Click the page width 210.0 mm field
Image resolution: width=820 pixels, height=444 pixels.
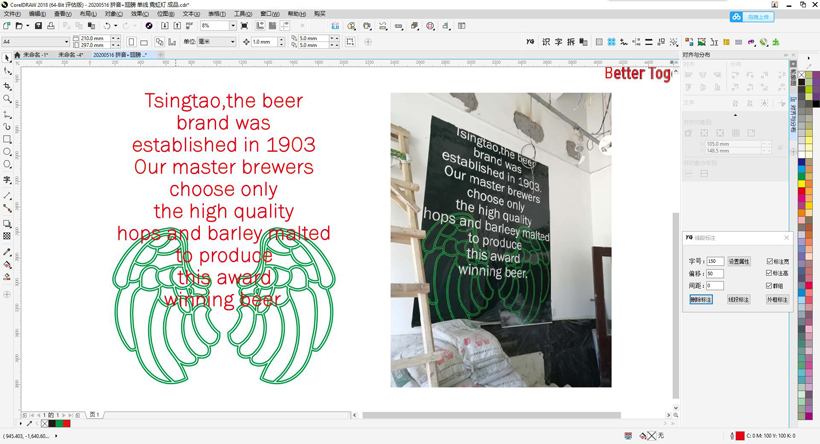tap(95, 38)
